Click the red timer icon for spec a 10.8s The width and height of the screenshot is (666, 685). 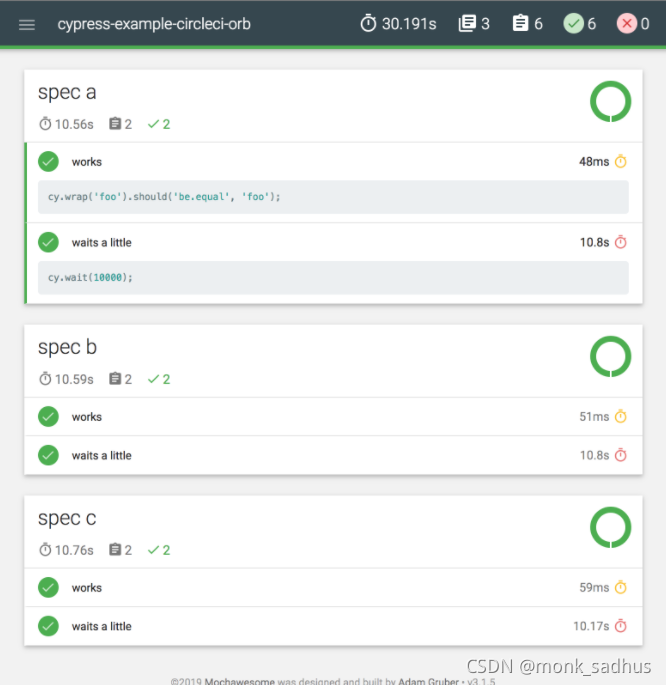pyautogui.click(x=621, y=242)
